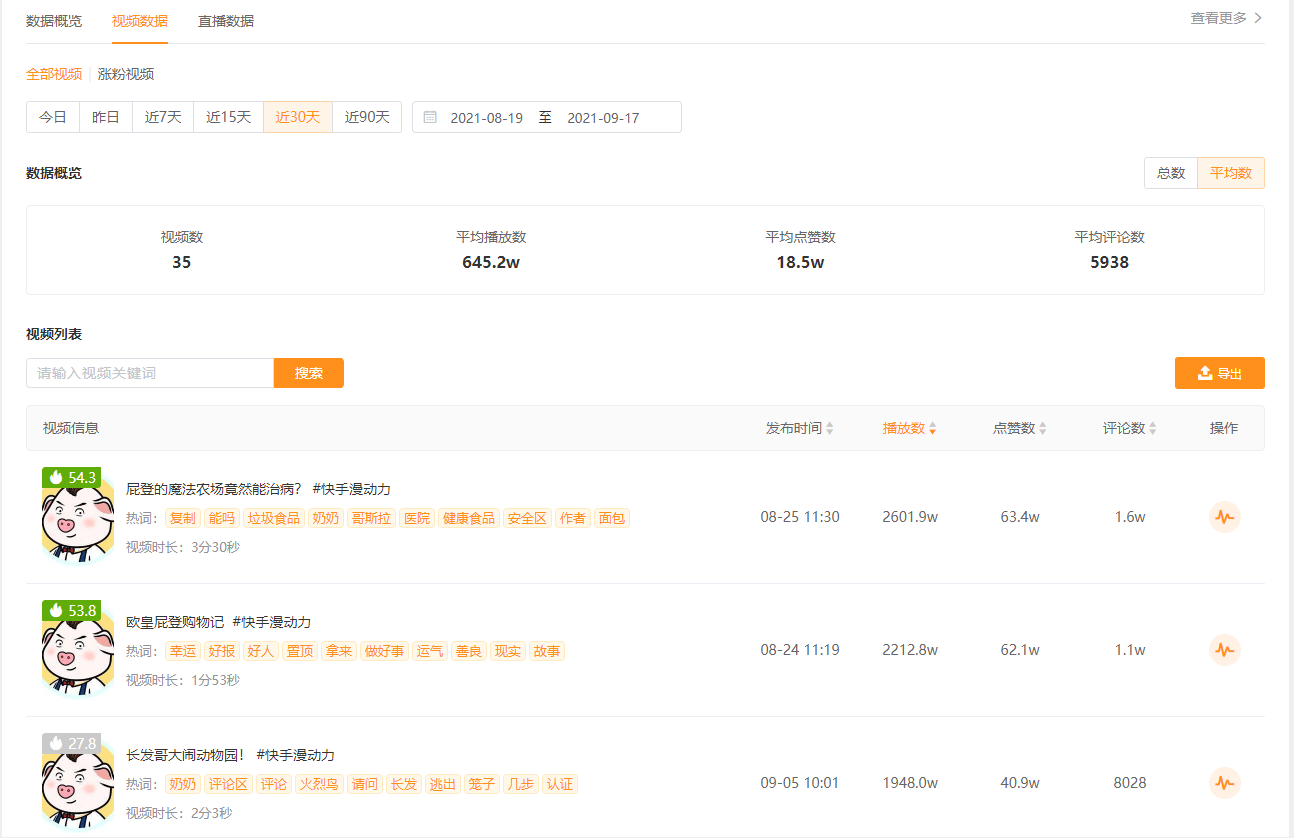Image resolution: width=1294 pixels, height=838 pixels.
Task: Click the orange 搜索 button
Action: click(309, 373)
